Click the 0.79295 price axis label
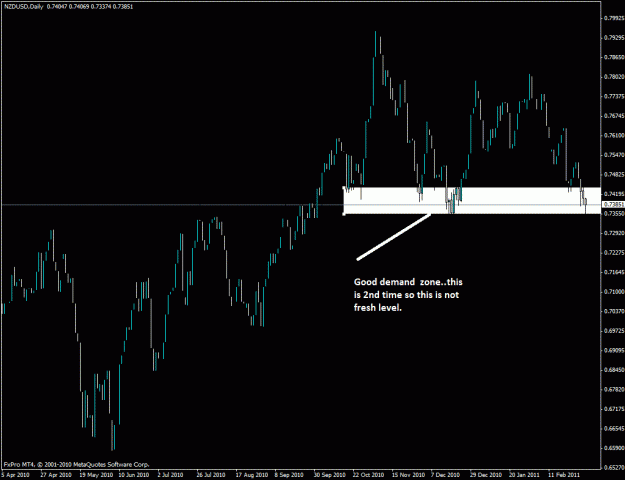Screen dimensions: 625x480 pyautogui.click(x=615, y=38)
